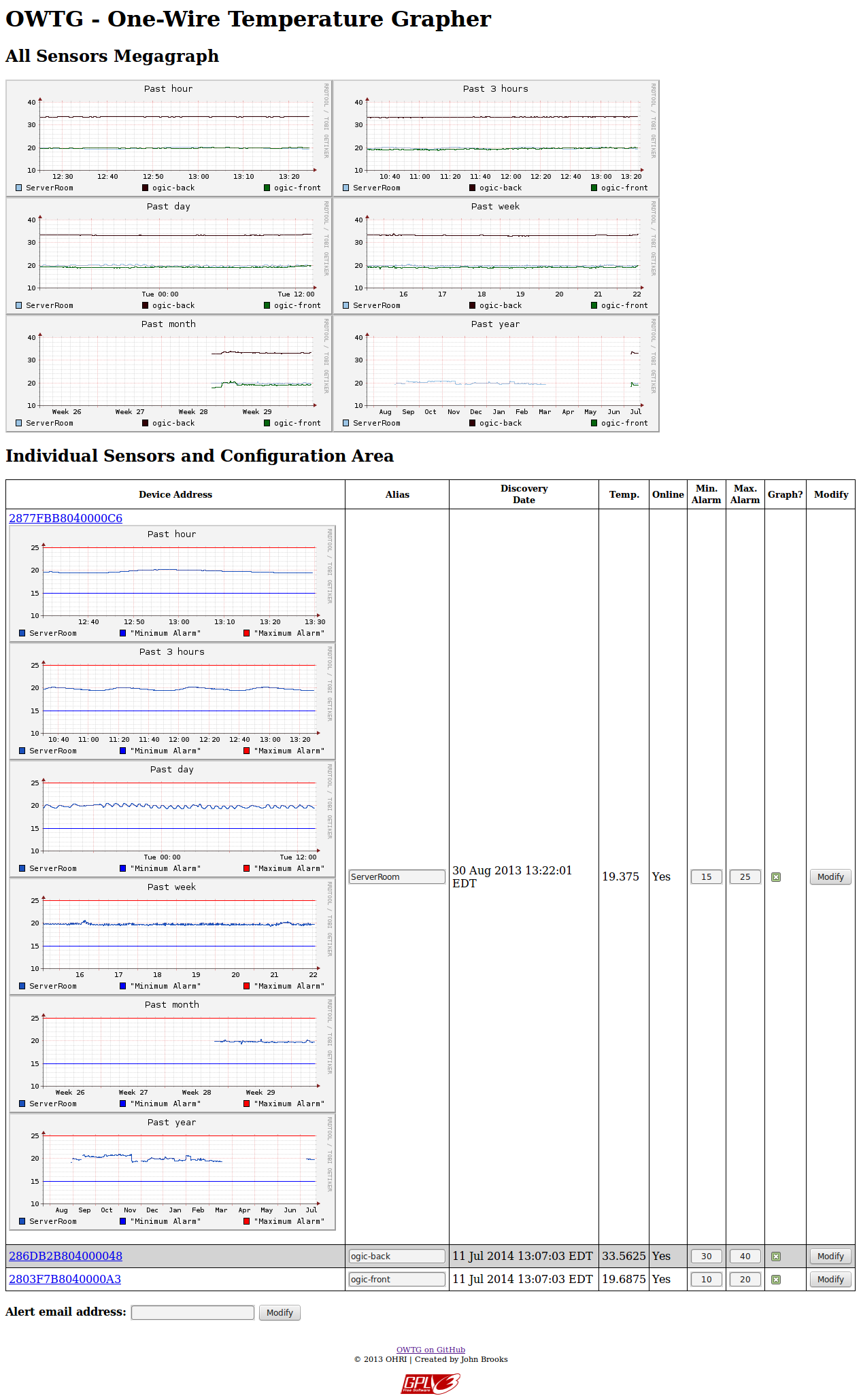
Task: Edit the ogic-back alias field
Action: point(397,1257)
